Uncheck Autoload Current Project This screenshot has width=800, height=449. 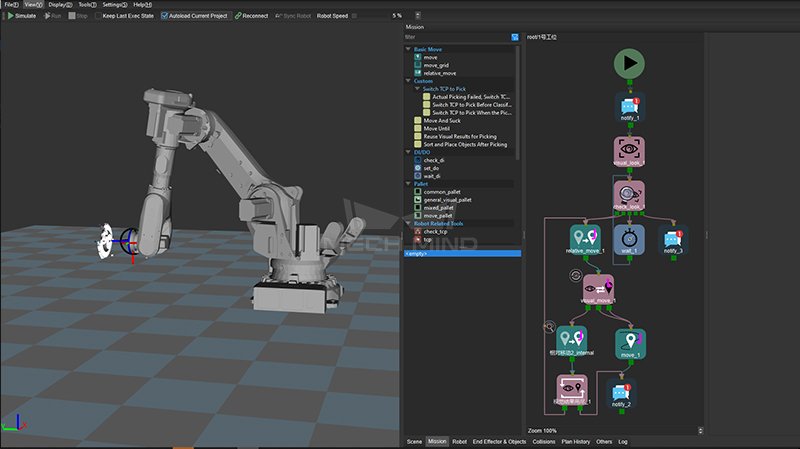pos(165,16)
